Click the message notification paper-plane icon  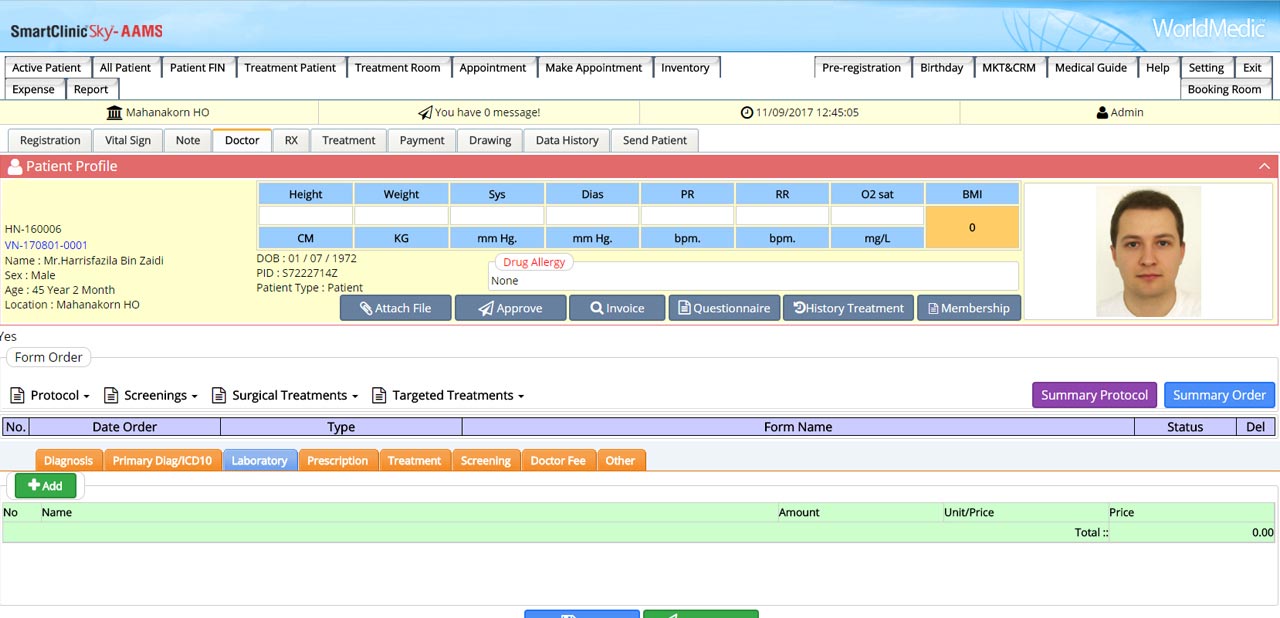coord(425,113)
